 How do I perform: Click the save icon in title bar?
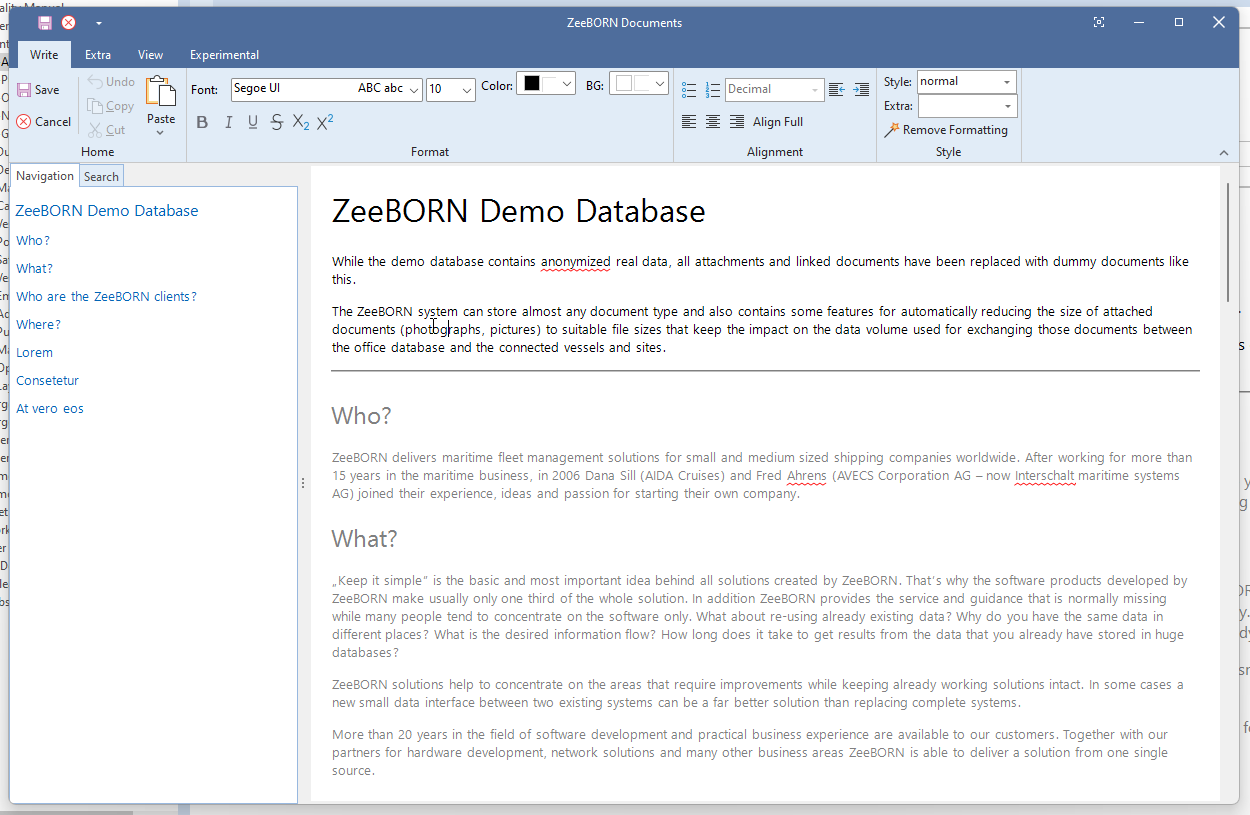(45, 22)
